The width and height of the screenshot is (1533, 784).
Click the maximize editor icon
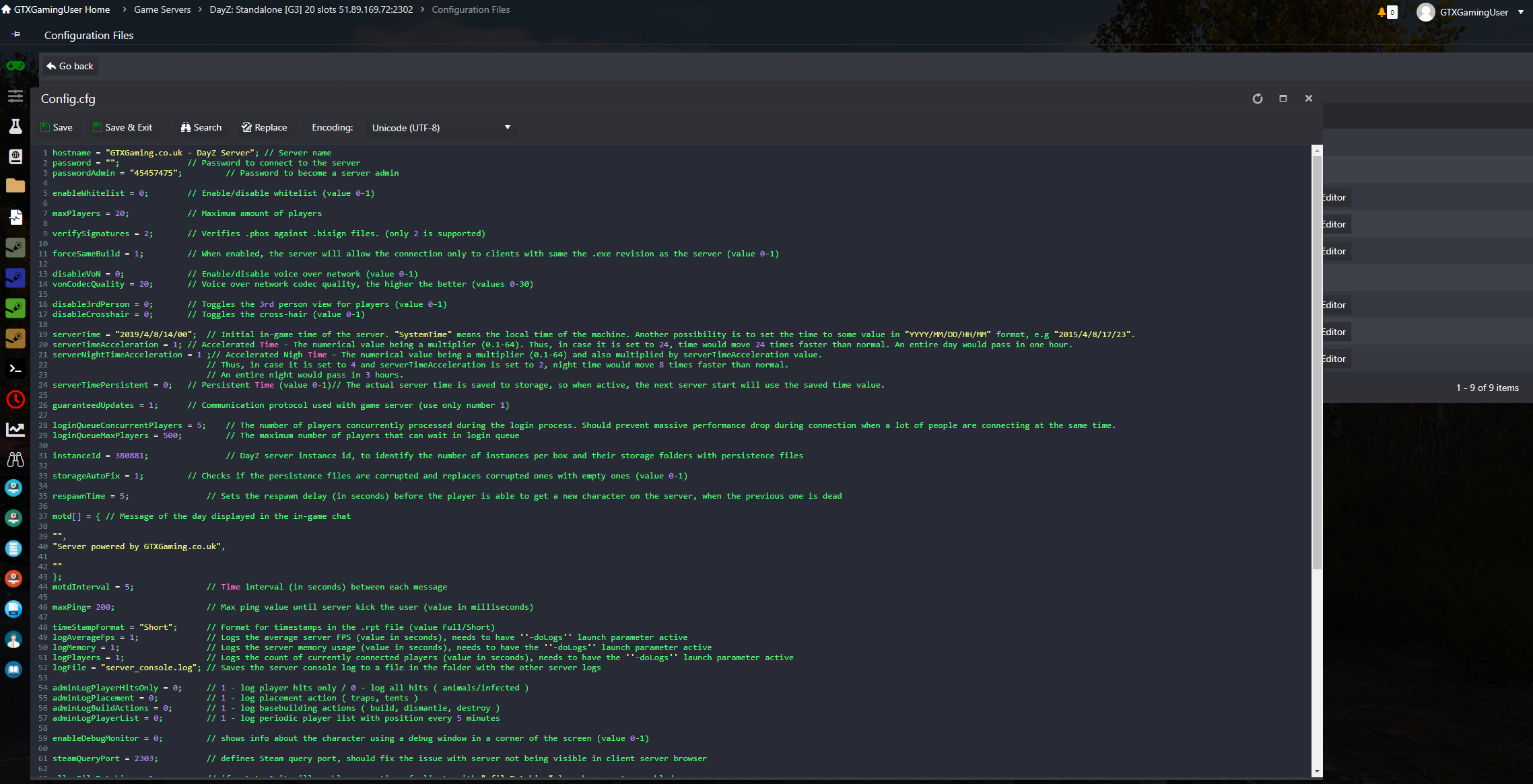pos(1283,98)
